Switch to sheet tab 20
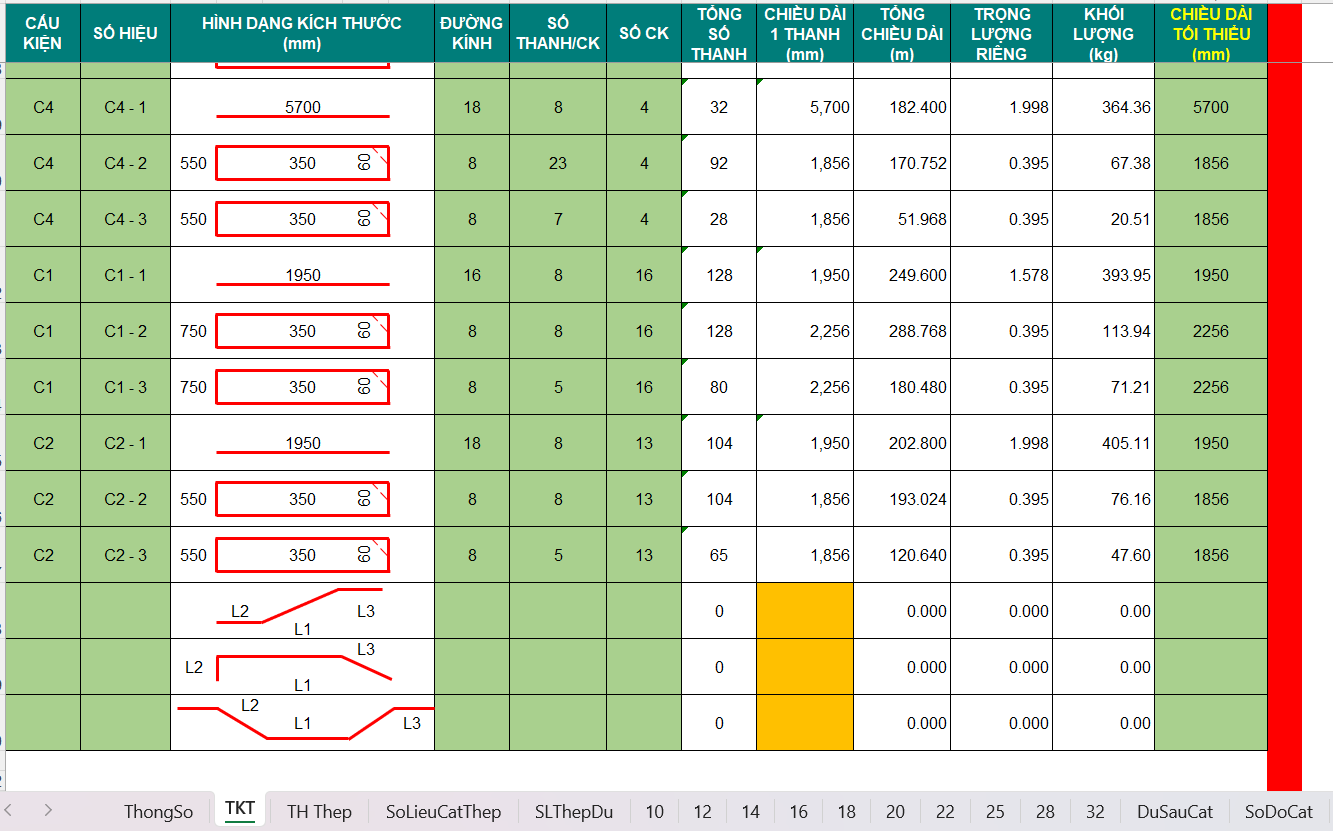 (895, 811)
